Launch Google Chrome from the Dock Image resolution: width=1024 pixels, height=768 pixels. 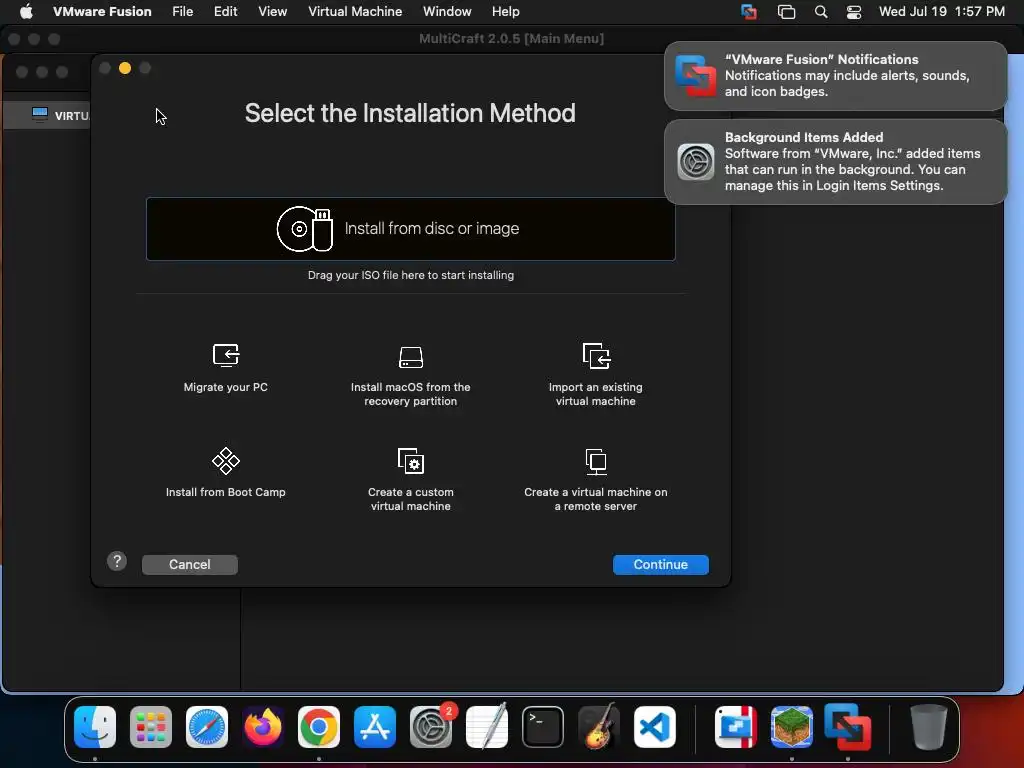(319, 726)
